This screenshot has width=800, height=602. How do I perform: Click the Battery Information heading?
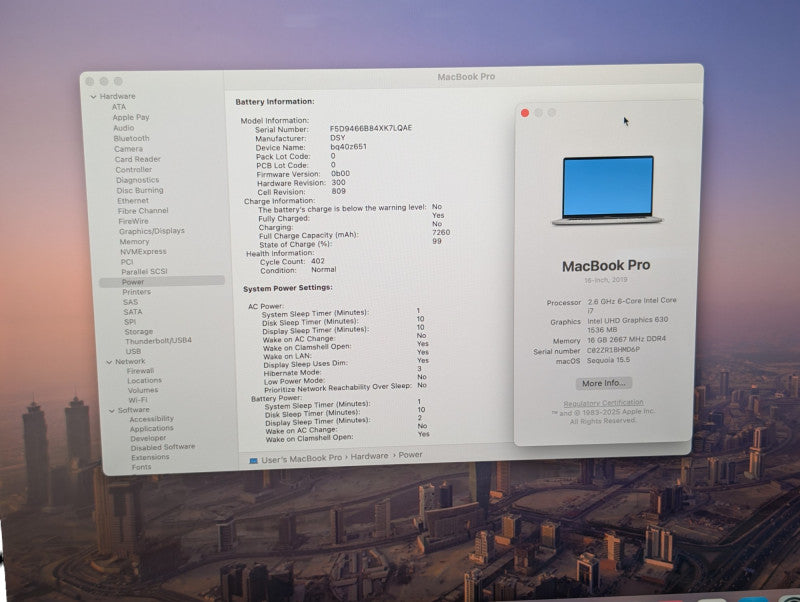[x=275, y=102]
